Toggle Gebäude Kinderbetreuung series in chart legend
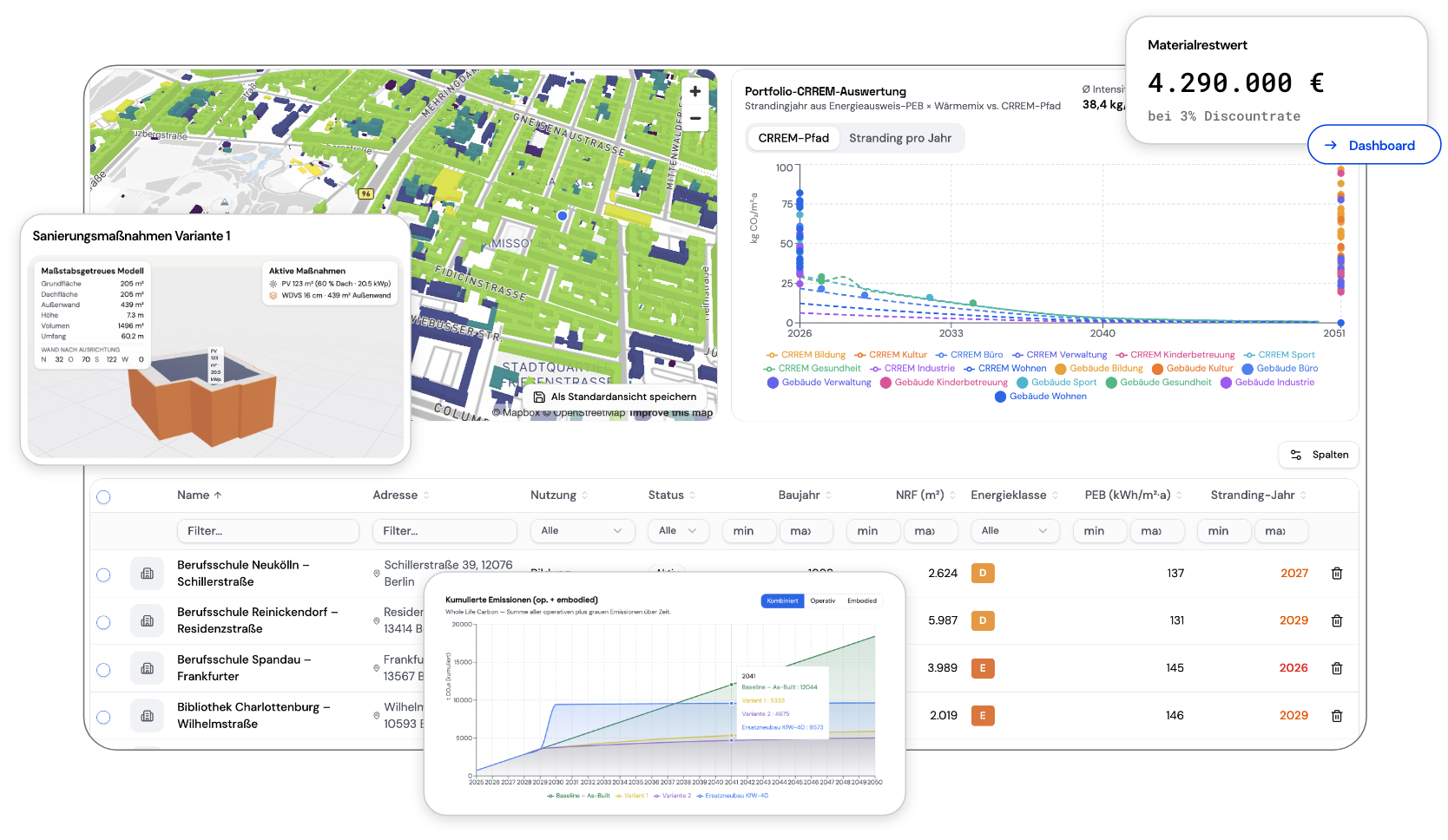The image size is (1448, 840). 944,383
